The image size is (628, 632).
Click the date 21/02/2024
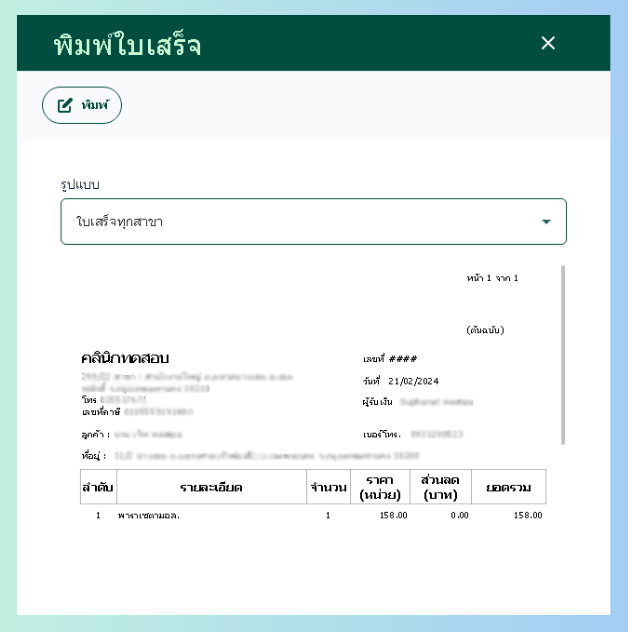pos(413,381)
